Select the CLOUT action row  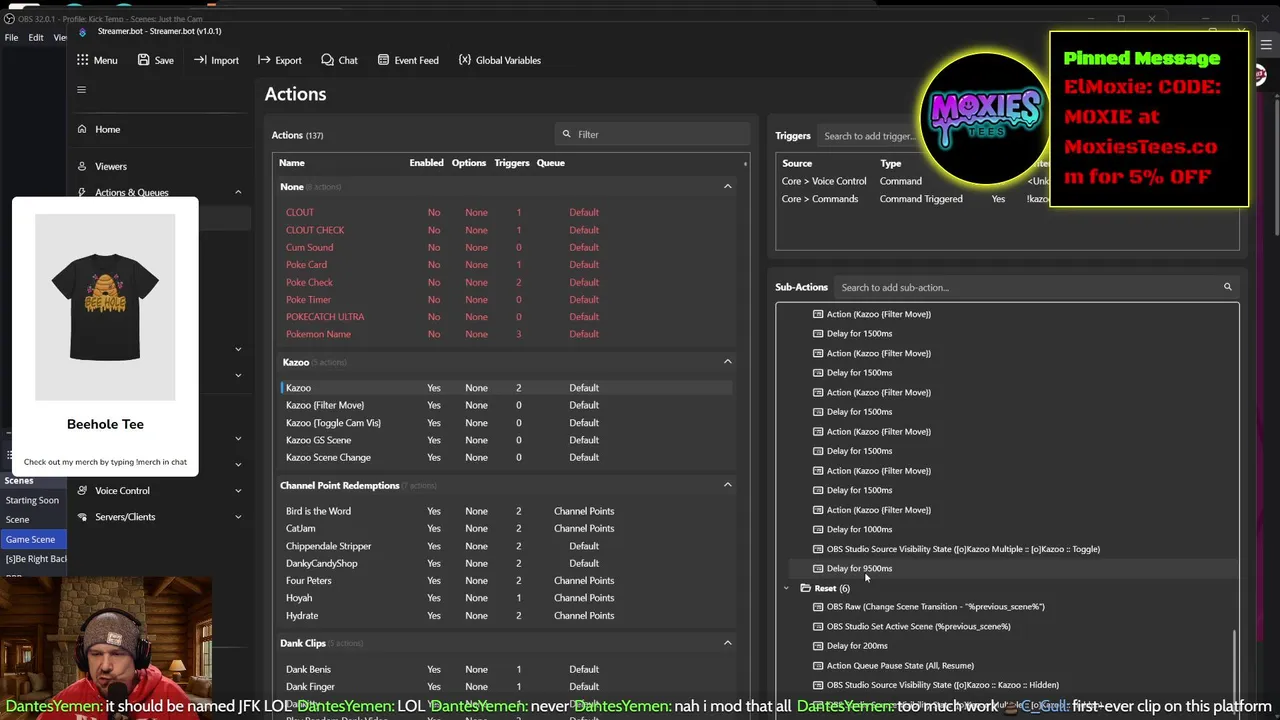pyautogui.click(x=505, y=212)
